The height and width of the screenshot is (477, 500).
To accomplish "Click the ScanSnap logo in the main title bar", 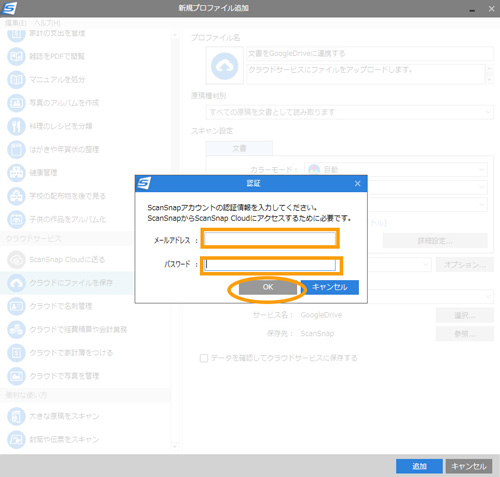I will pyautogui.click(x=9, y=8).
